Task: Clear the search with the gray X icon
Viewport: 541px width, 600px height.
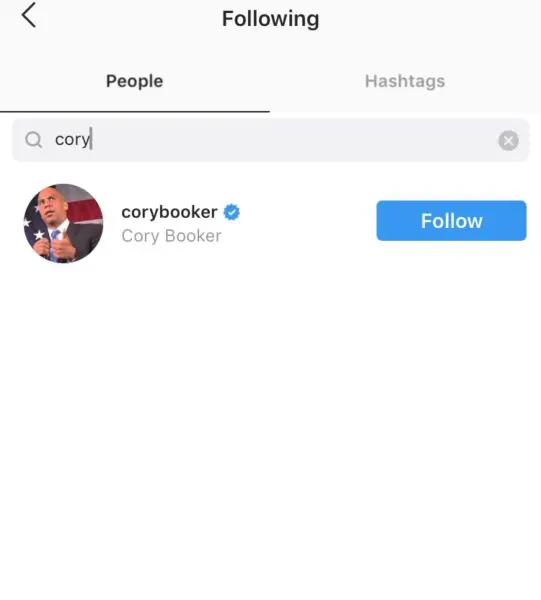Action: 508,140
